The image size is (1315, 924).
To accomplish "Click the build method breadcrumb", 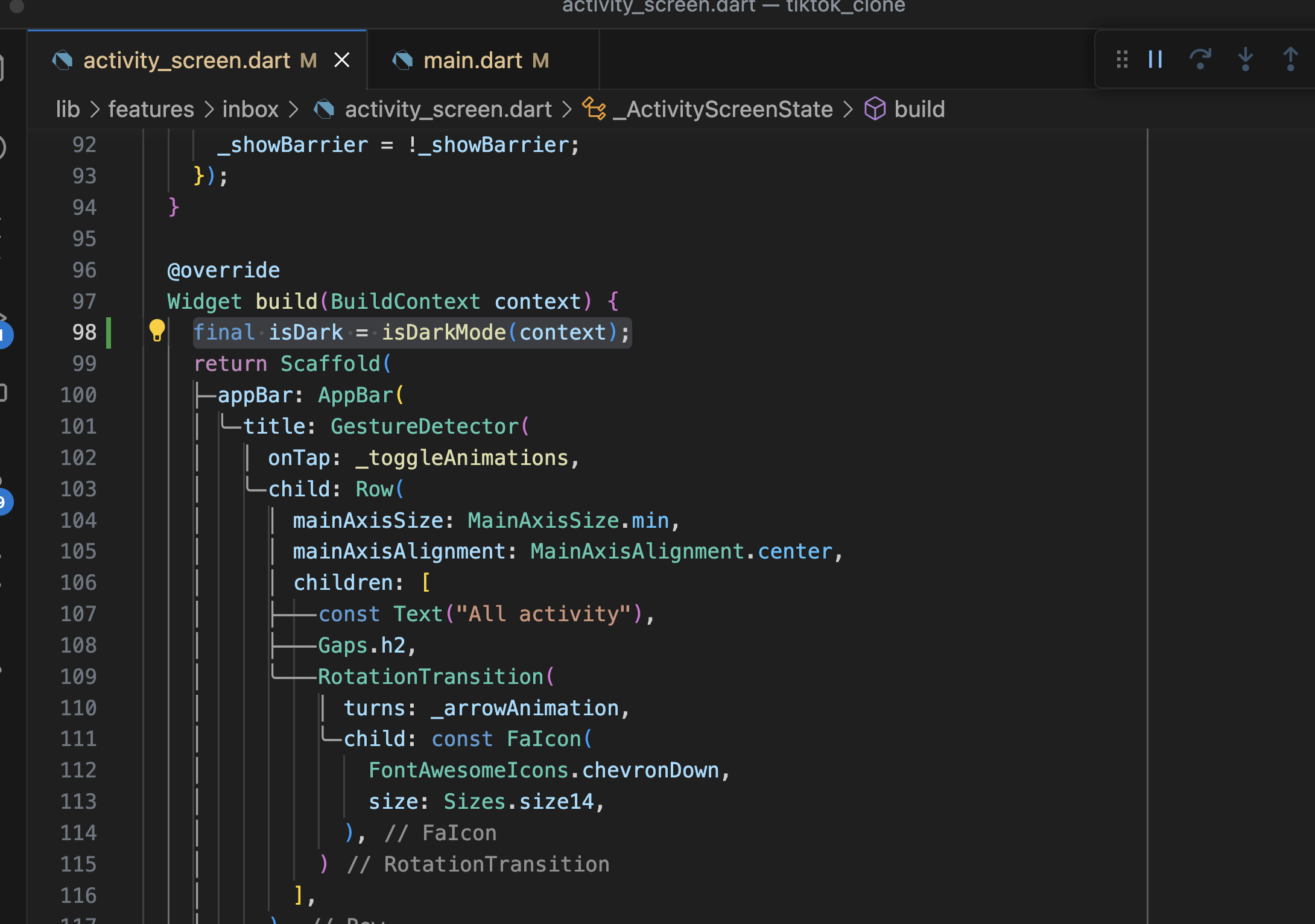I will (x=919, y=109).
